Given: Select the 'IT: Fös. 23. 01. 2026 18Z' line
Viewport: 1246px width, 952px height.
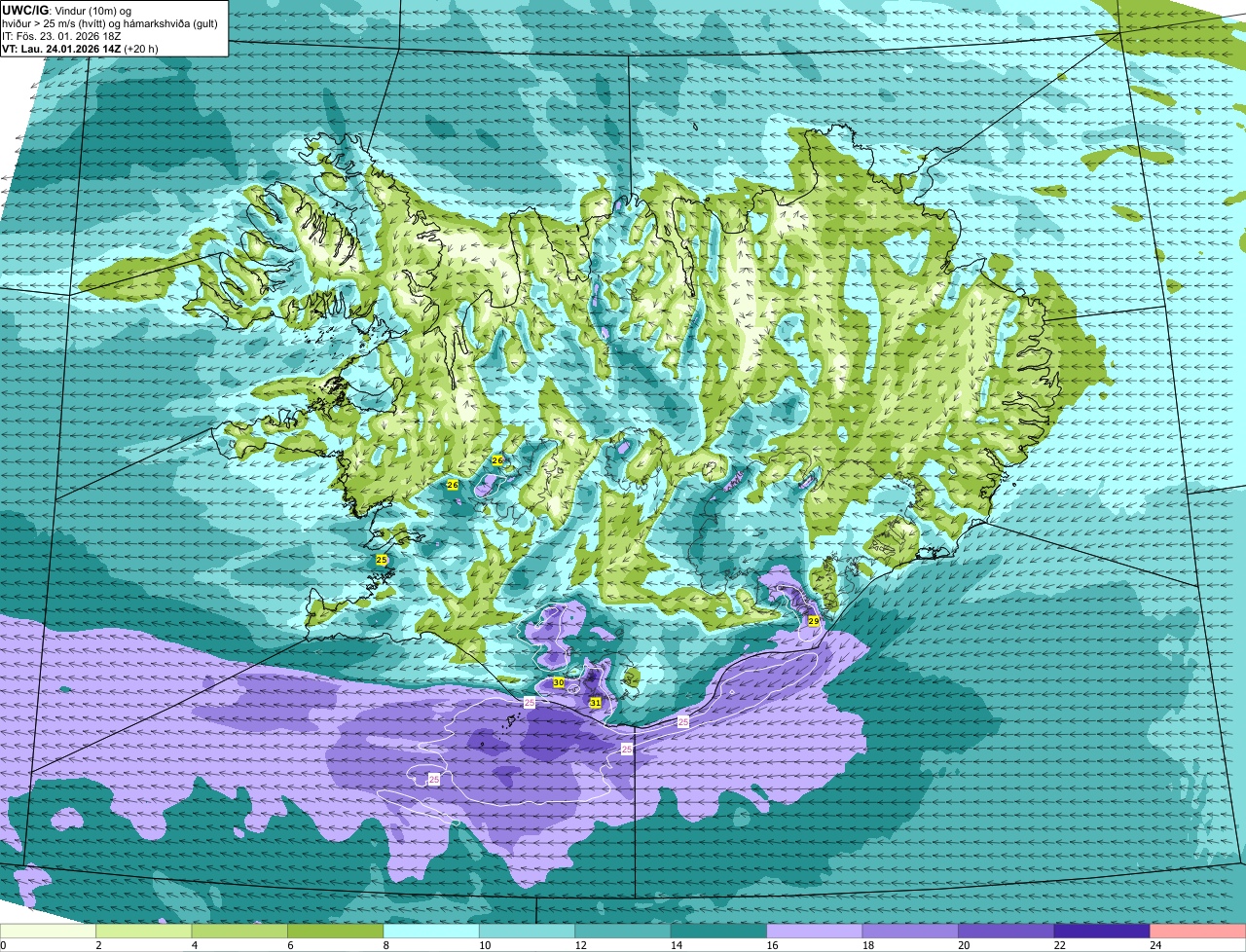Looking at the screenshot, I should [61, 36].
